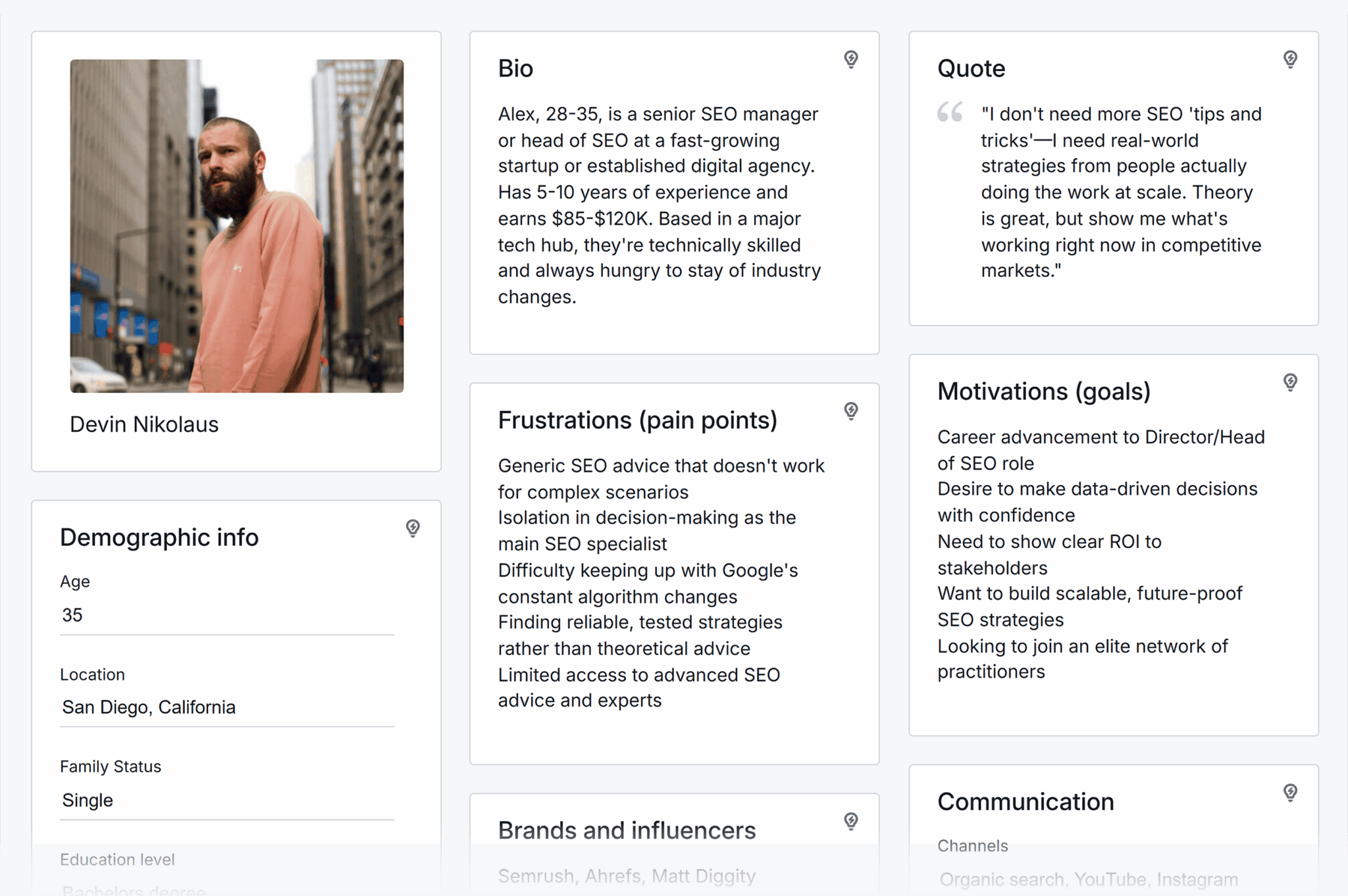Click the lightbulb icon in Bio card
The height and width of the screenshot is (896, 1348).
click(x=850, y=60)
